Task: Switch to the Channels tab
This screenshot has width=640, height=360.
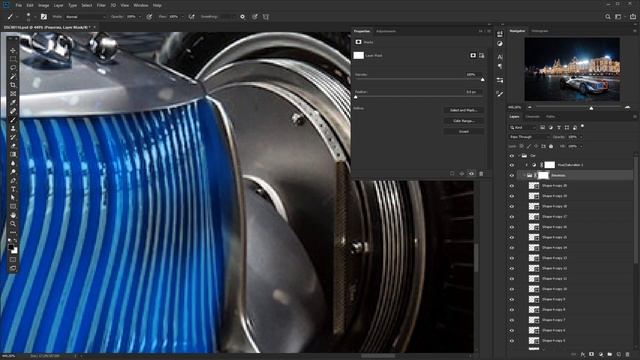Action: tap(532, 117)
